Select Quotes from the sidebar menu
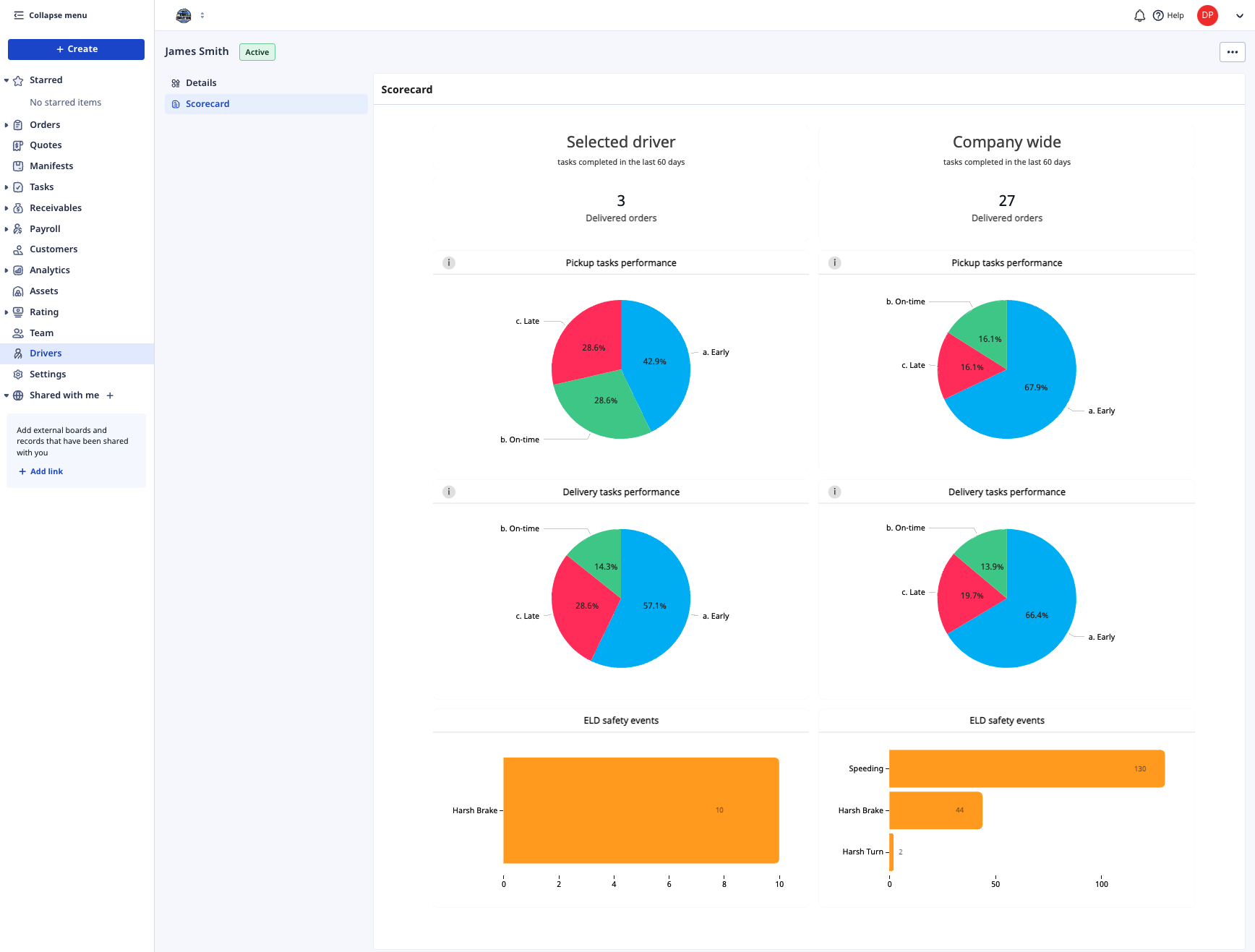The height and width of the screenshot is (952, 1255). pos(46,145)
